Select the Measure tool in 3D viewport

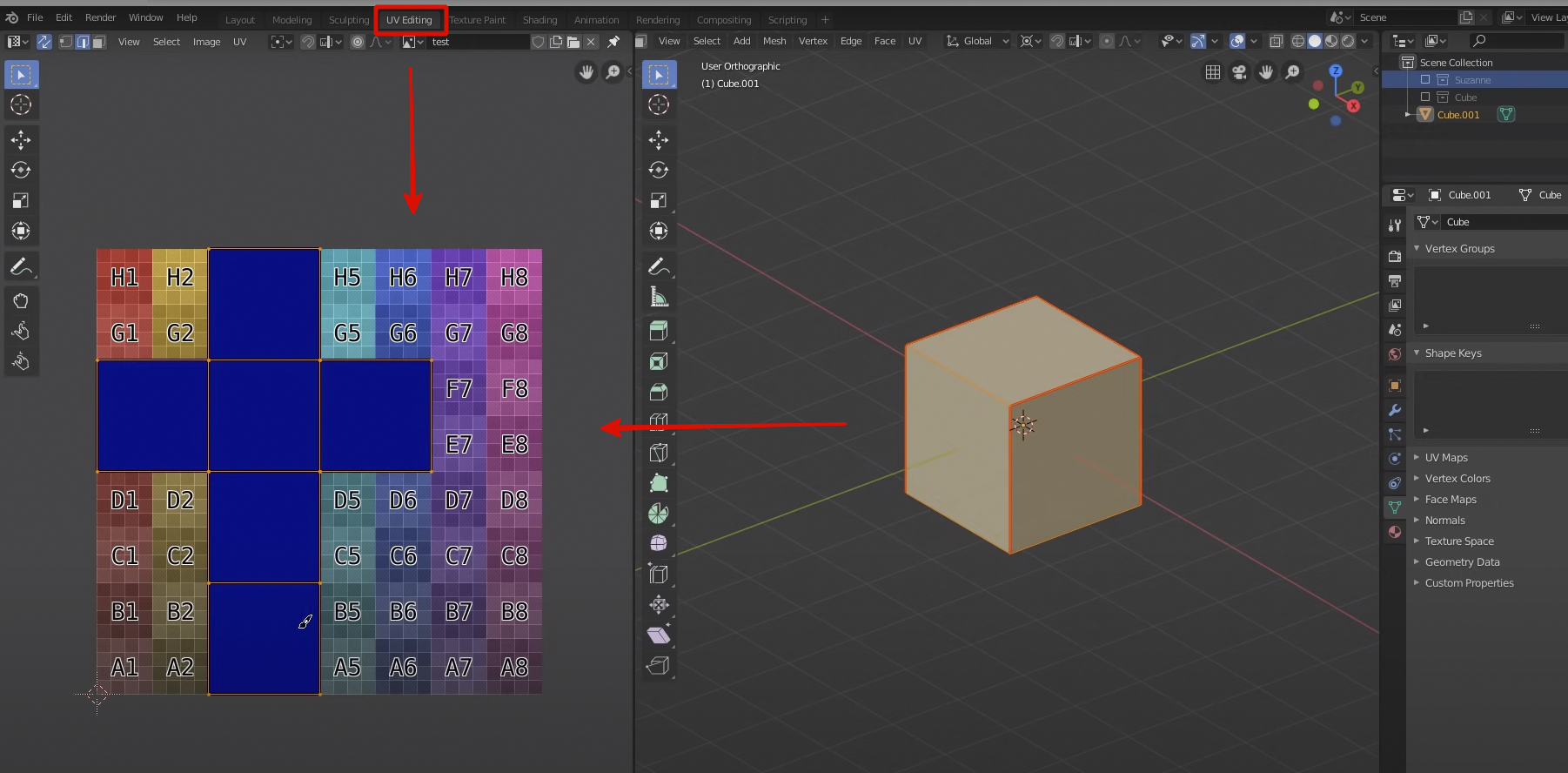659,298
